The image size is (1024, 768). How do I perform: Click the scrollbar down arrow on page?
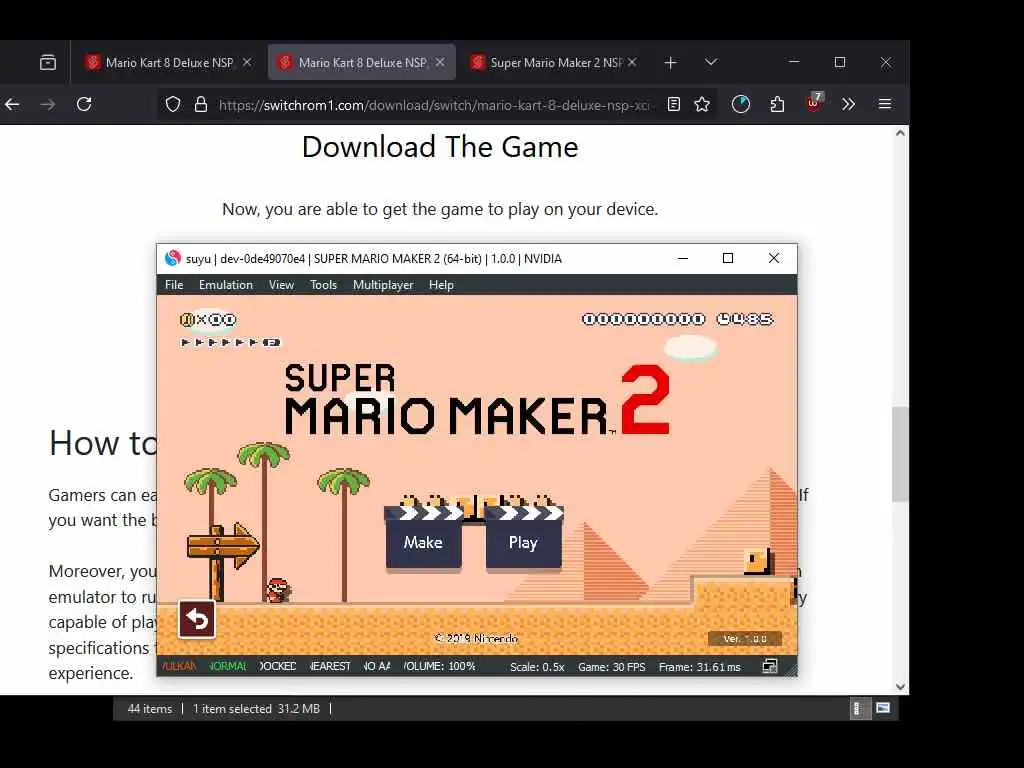[x=901, y=686]
